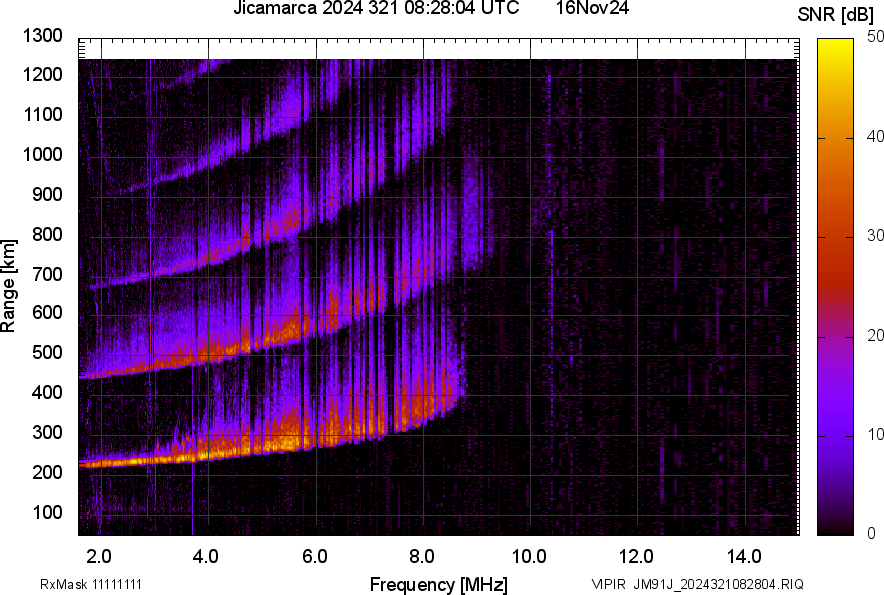Click the frequency tick label 14.0
The image size is (884, 595).
(744, 557)
